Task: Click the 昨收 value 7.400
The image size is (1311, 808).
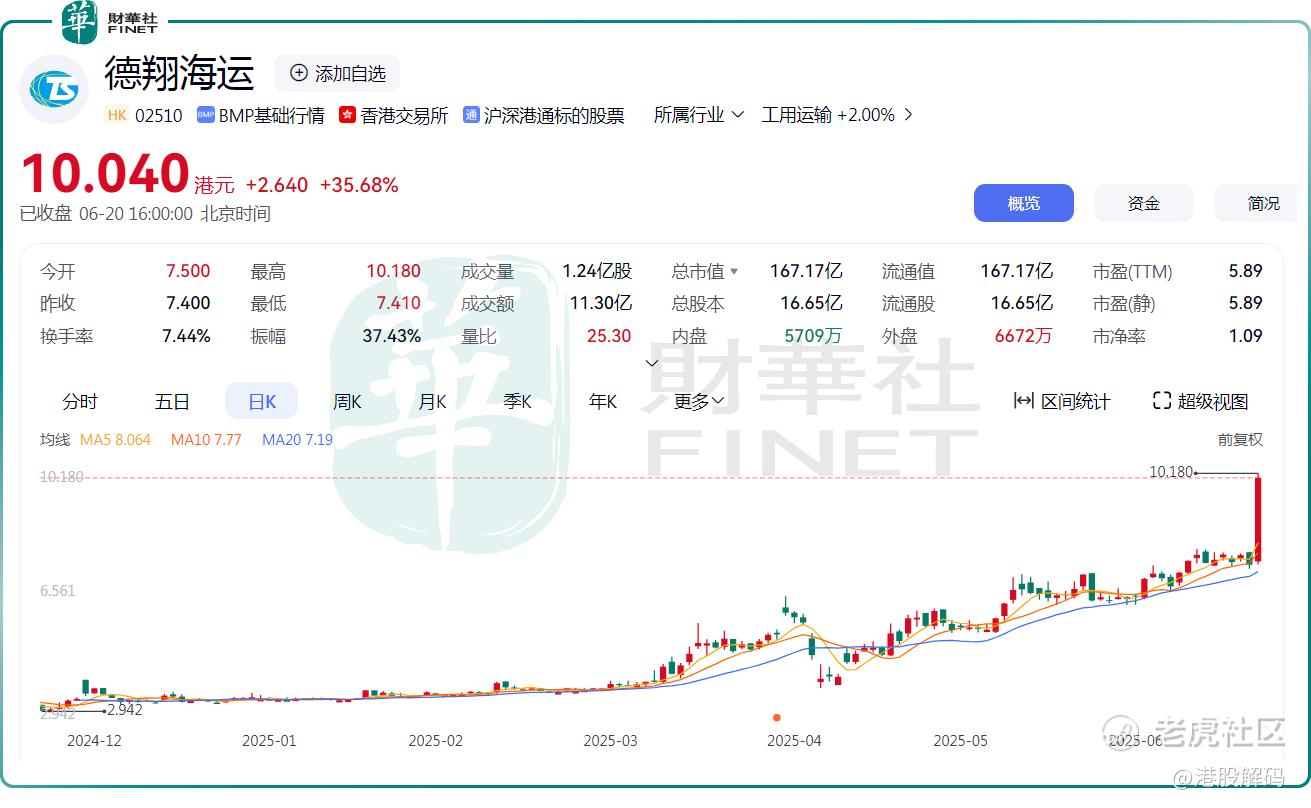Action: [x=188, y=303]
